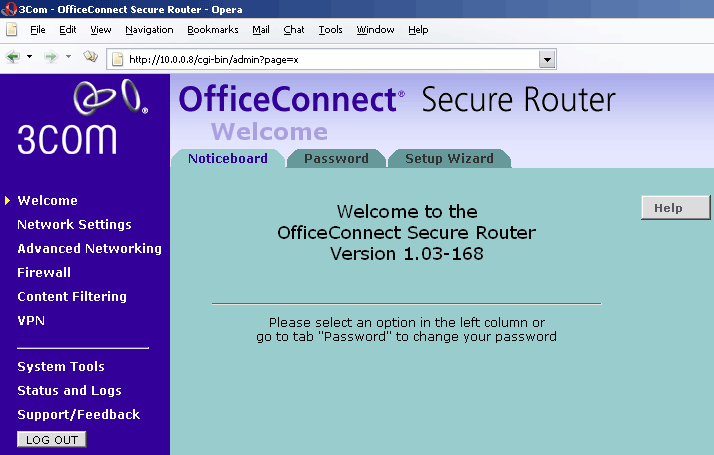Switch to the Password tab
Screen dimensions: 714x455
pyautogui.click(x=336, y=158)
